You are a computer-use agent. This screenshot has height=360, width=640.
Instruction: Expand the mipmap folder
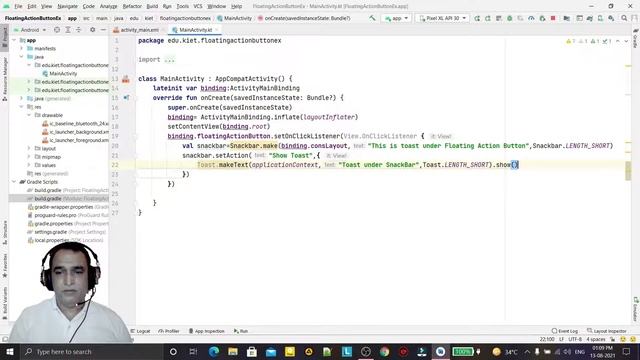[29, 157]
